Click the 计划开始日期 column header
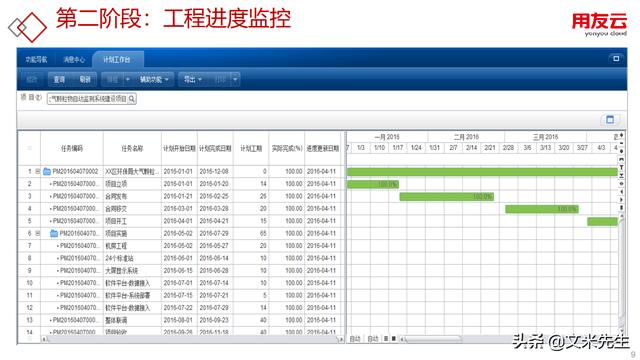The image size is (640, 360). [179, 149]
